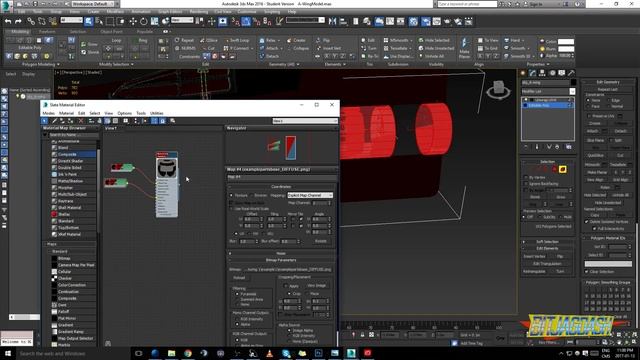Open the View1 selector dropdown in Slate

(304, 121)
